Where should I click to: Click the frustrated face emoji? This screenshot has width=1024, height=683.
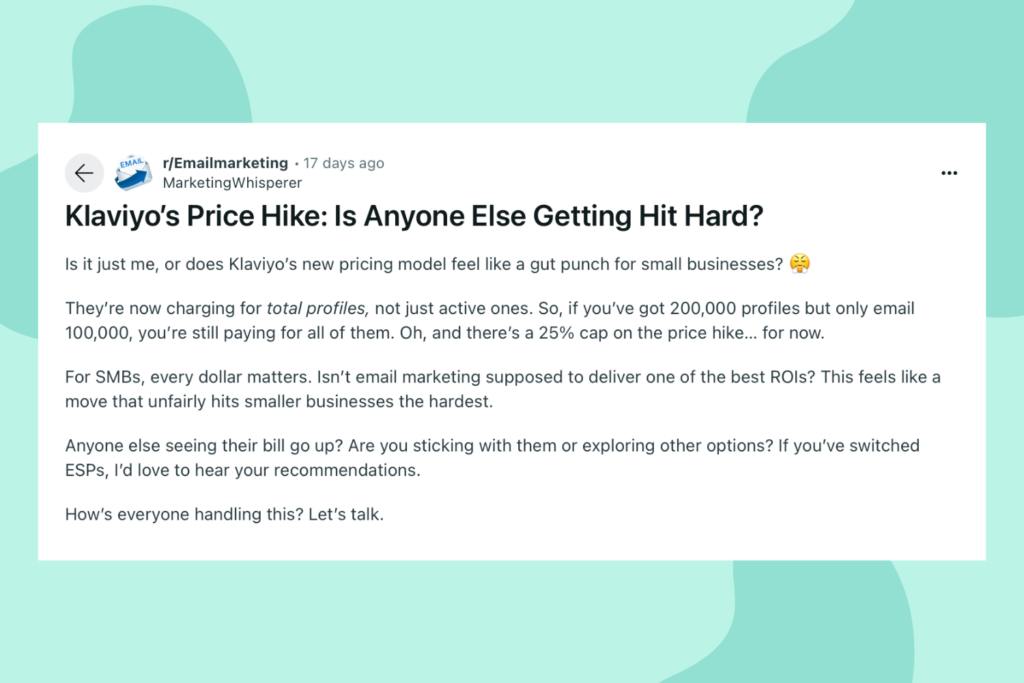799,264
